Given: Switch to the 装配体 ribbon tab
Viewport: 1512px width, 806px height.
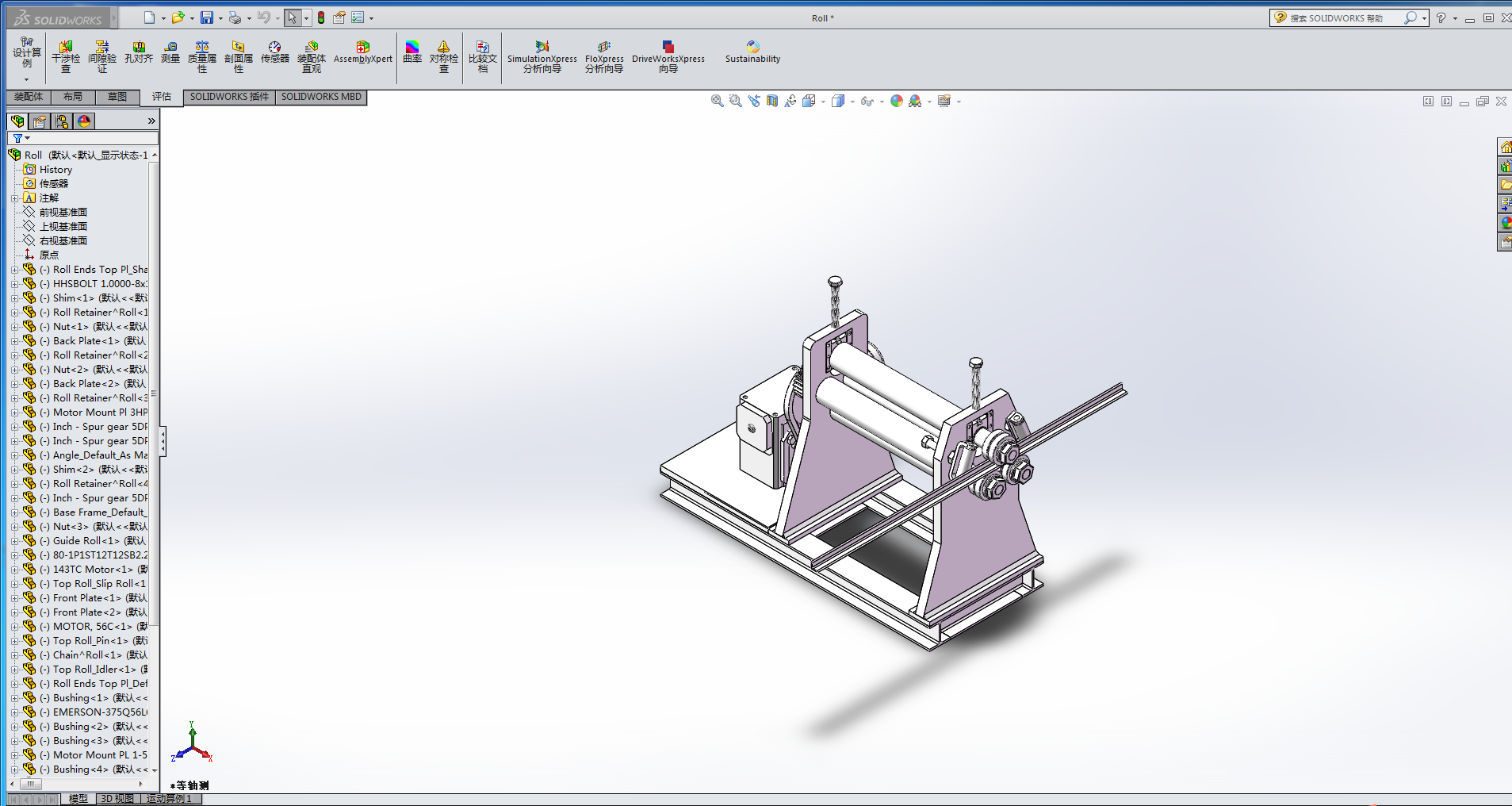Looking at the screenshot, I should pos(29,97).
